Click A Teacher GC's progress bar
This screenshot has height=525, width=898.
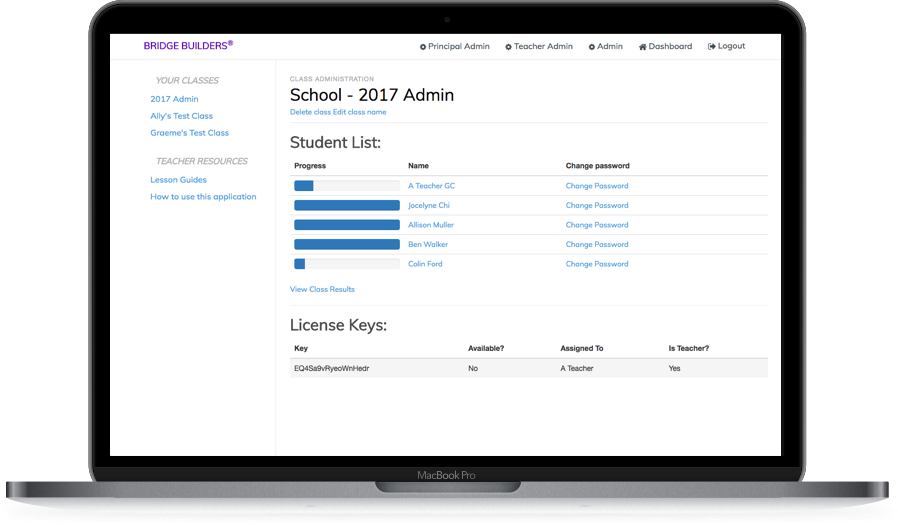click(347, 185)
